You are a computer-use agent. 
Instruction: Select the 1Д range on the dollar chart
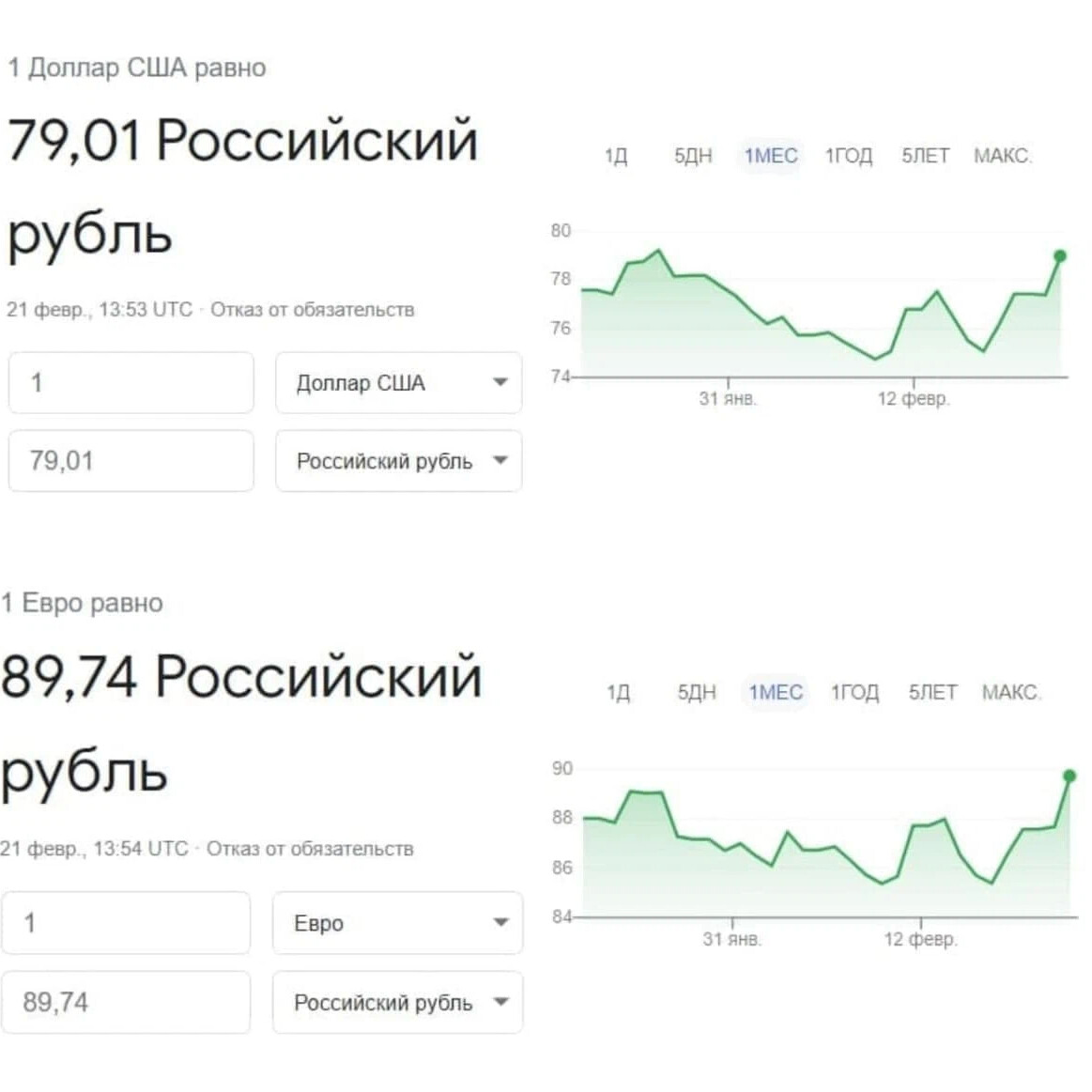[x=618, y=155]
